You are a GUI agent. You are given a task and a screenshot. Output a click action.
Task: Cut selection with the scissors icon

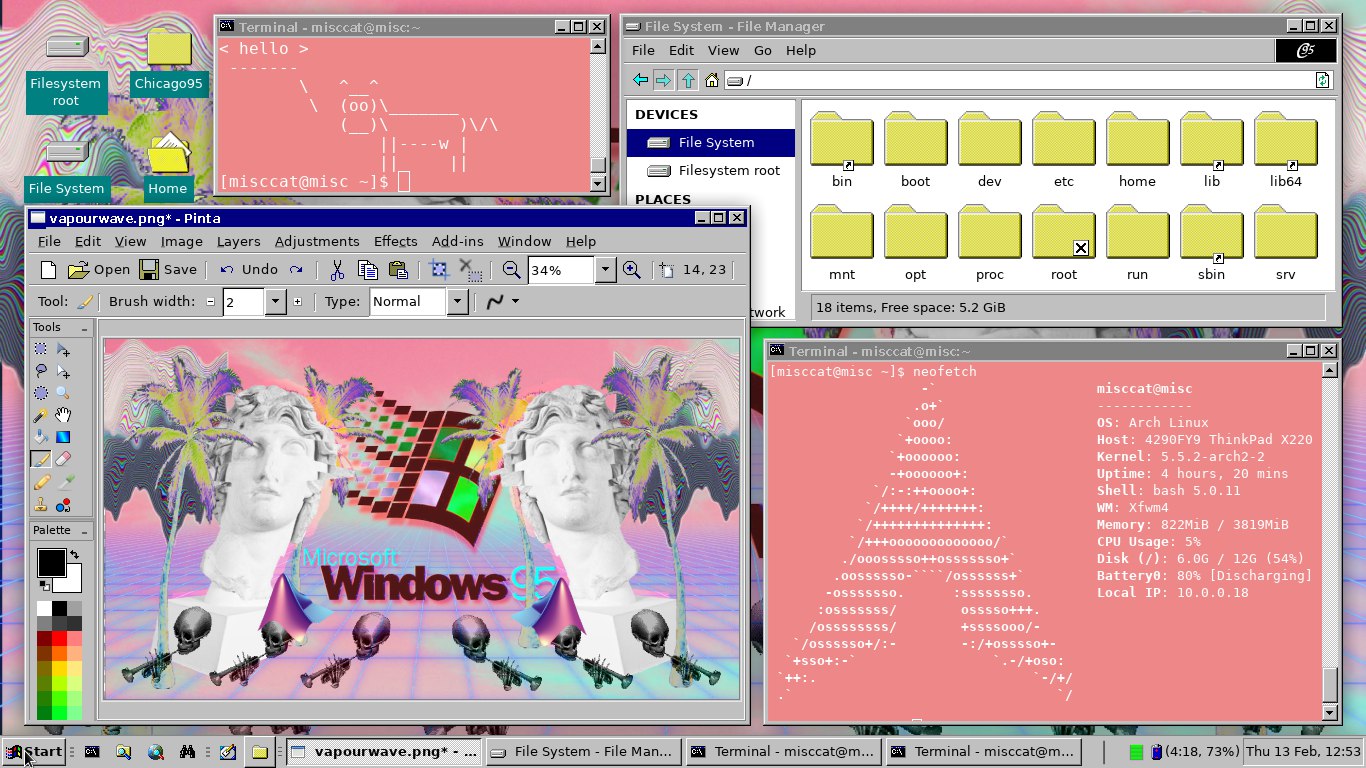[x=337, y=269]
